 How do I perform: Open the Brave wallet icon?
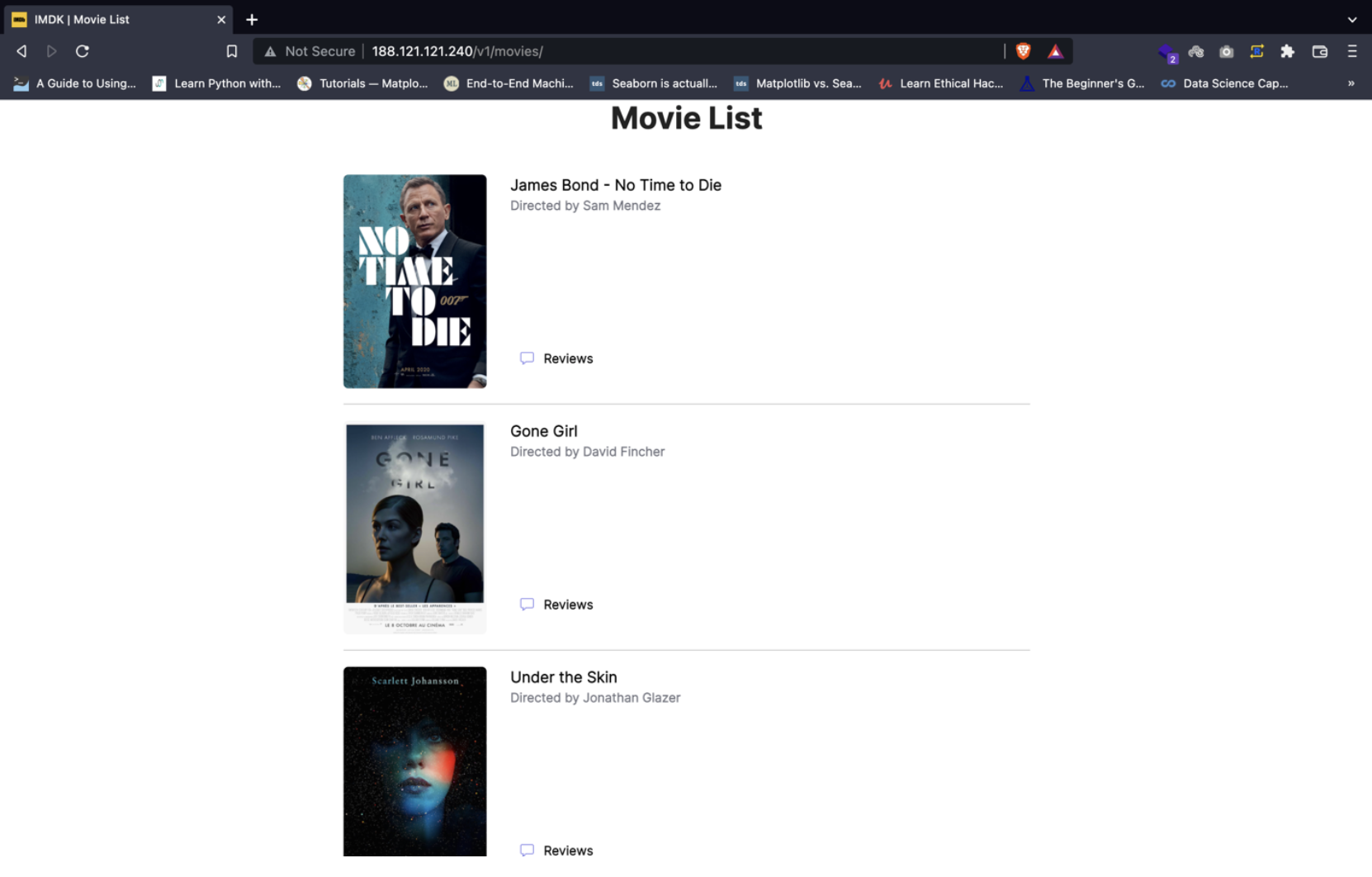click(1319, 51)
